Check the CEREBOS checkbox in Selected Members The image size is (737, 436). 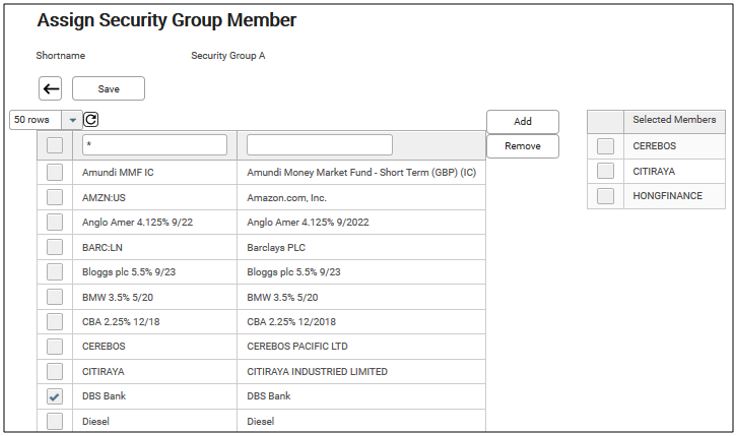tap(605, 146)
